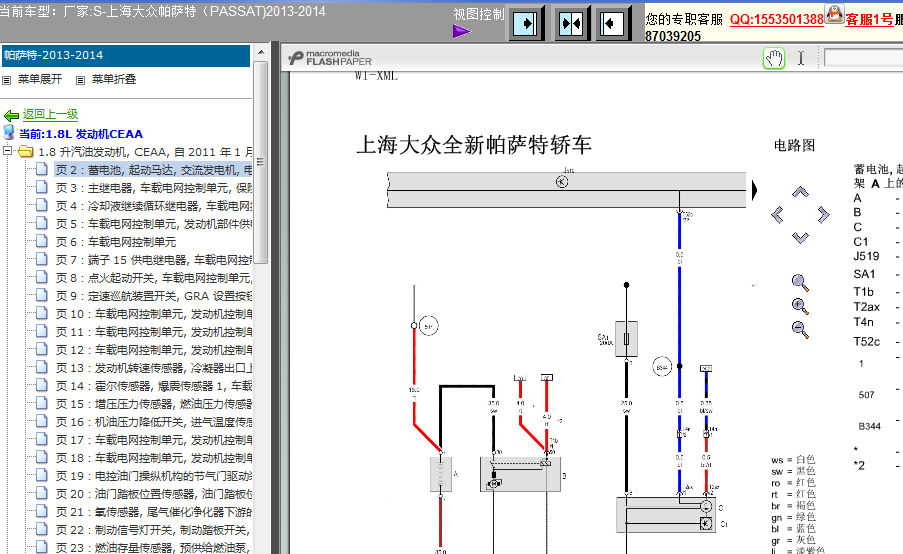Viewport: 903px width, 554px height.
Task: Click the black arrow beside the diagram header bar
Action: click(754, 190)
